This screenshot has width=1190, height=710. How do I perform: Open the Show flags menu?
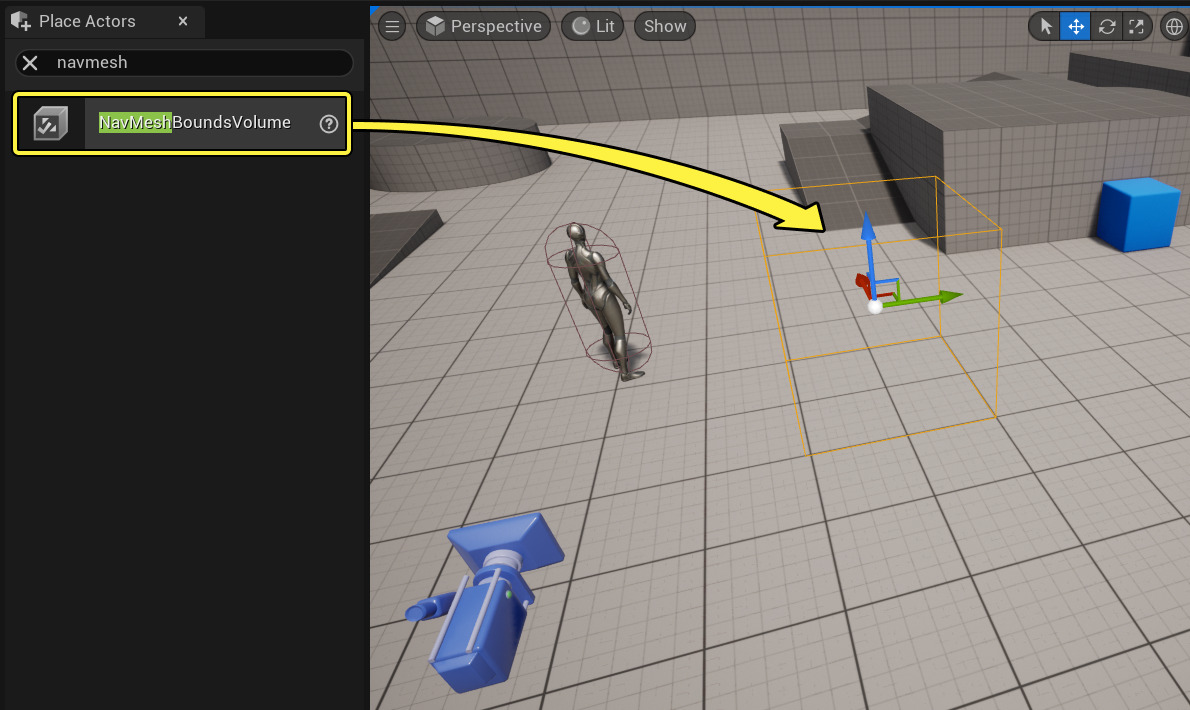pyautogui.click(x=665, y=27)
